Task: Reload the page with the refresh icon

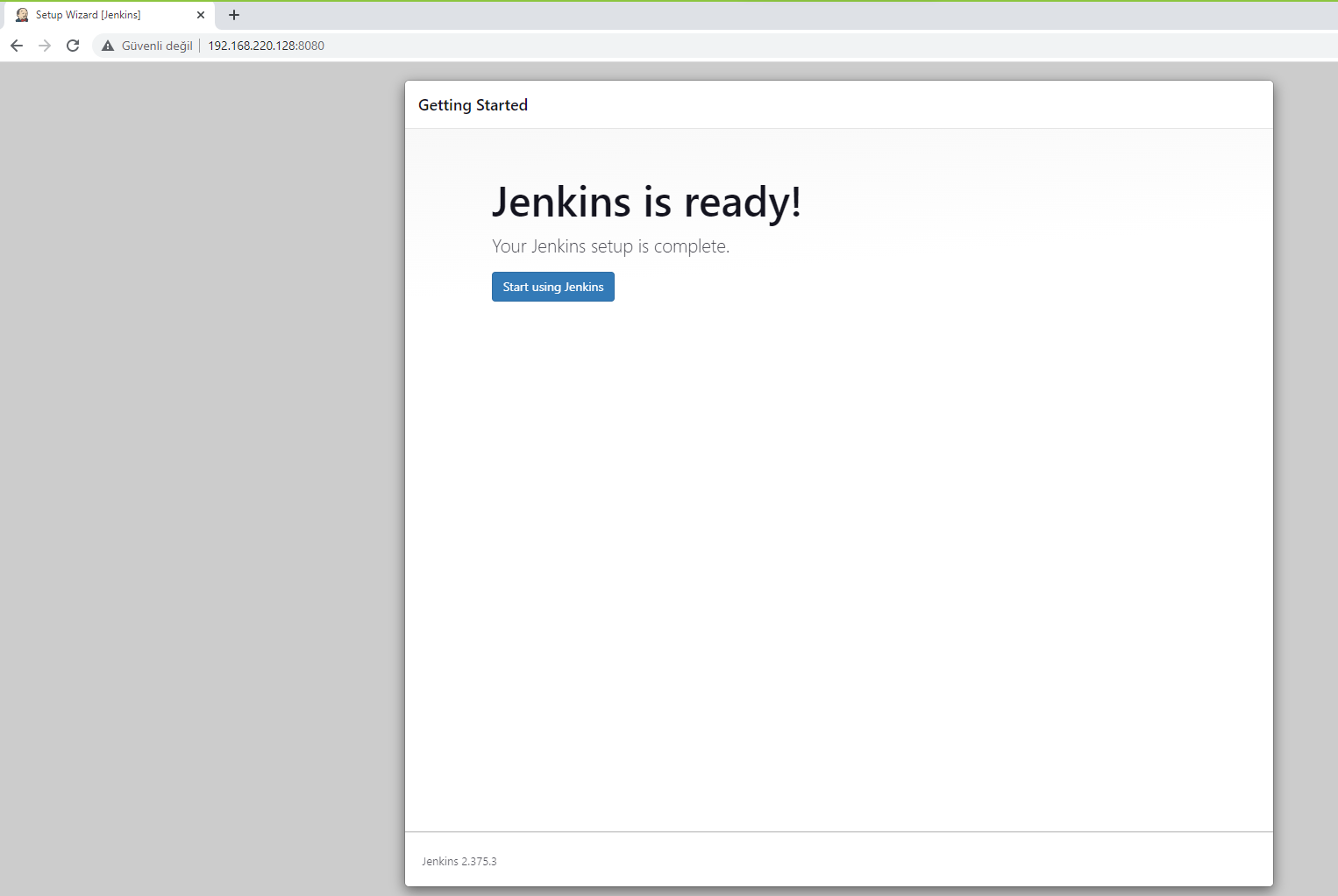Action: (x=73, y=46)
